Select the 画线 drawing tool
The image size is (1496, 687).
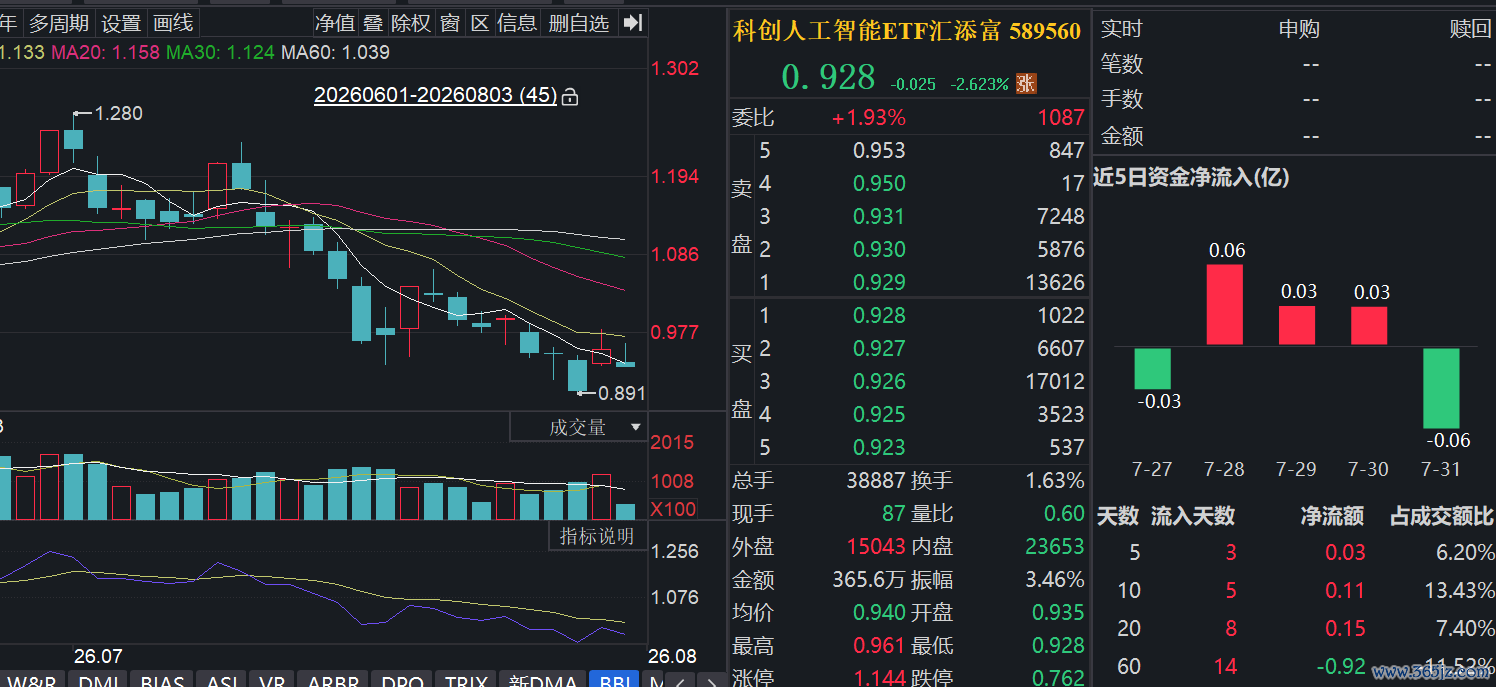pos(173,23)
